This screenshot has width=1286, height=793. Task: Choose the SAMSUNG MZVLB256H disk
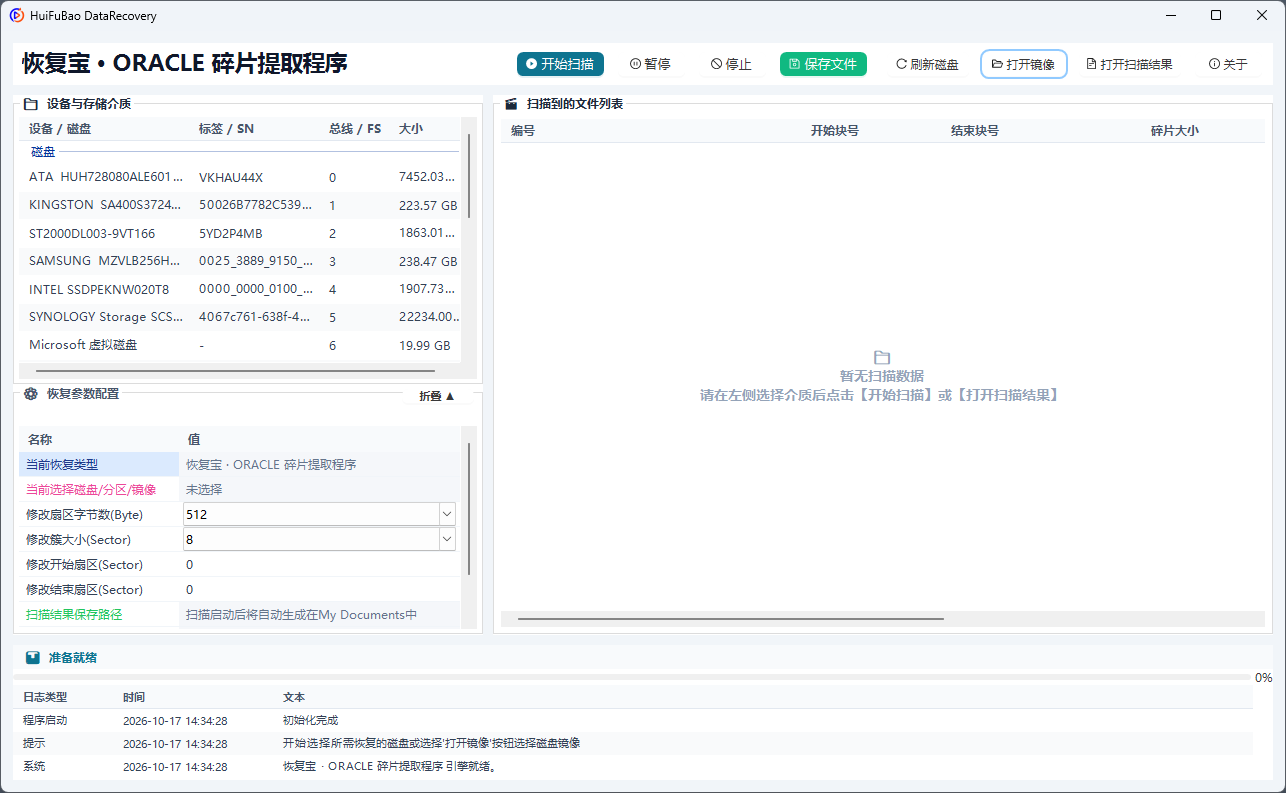[240, 261]
